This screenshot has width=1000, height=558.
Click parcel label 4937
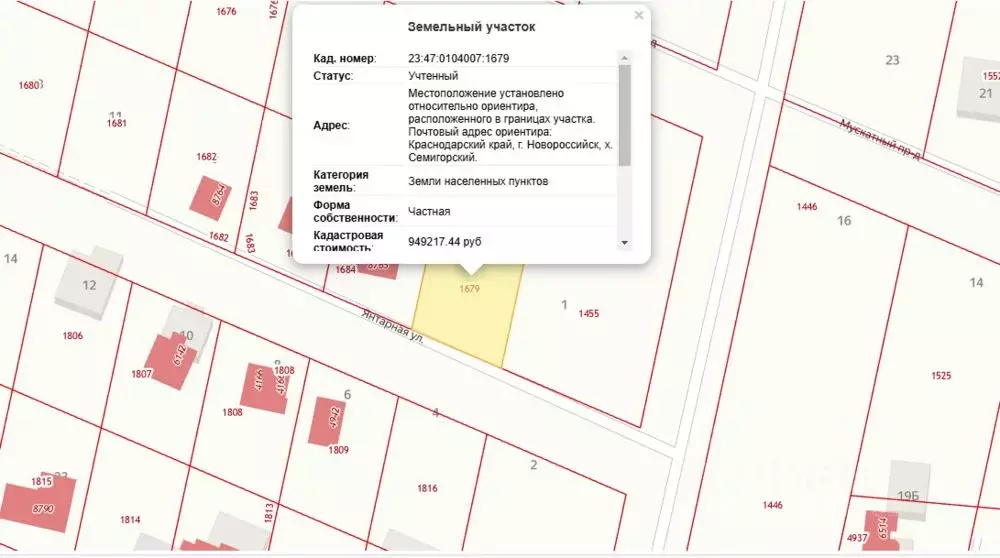(x=857, y=538)
